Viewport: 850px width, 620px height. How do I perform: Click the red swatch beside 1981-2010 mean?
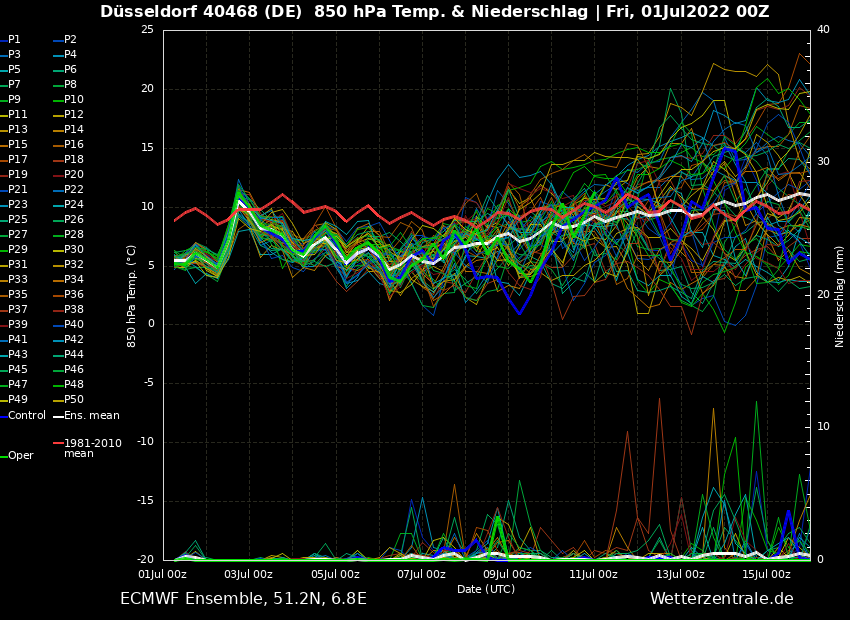(58, 443)
